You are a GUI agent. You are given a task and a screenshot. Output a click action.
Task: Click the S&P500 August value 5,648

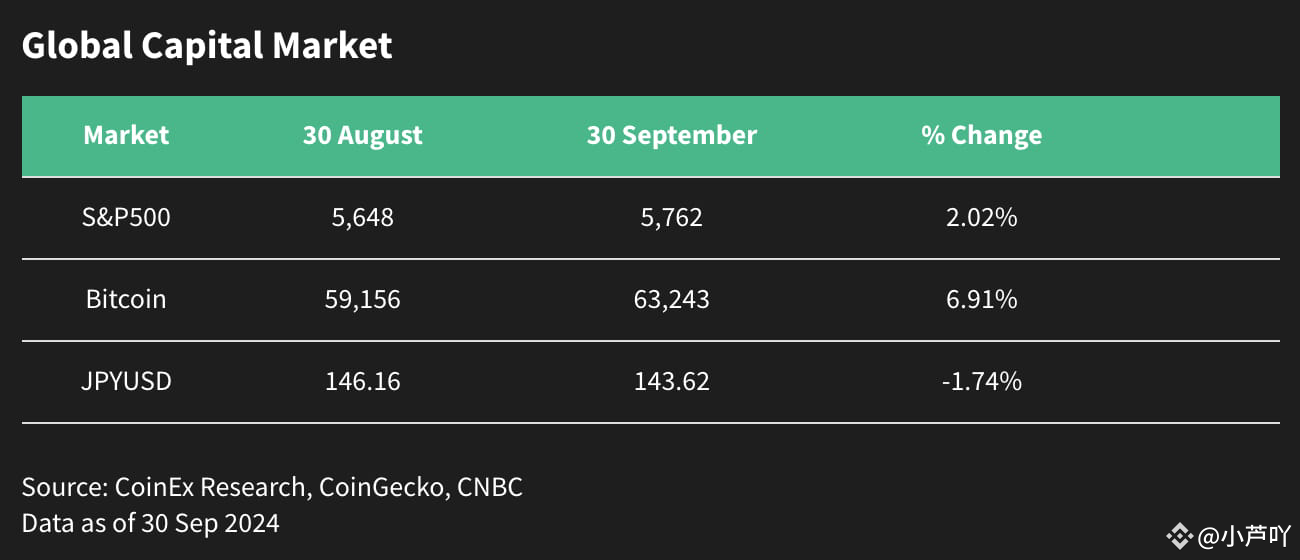363,218
